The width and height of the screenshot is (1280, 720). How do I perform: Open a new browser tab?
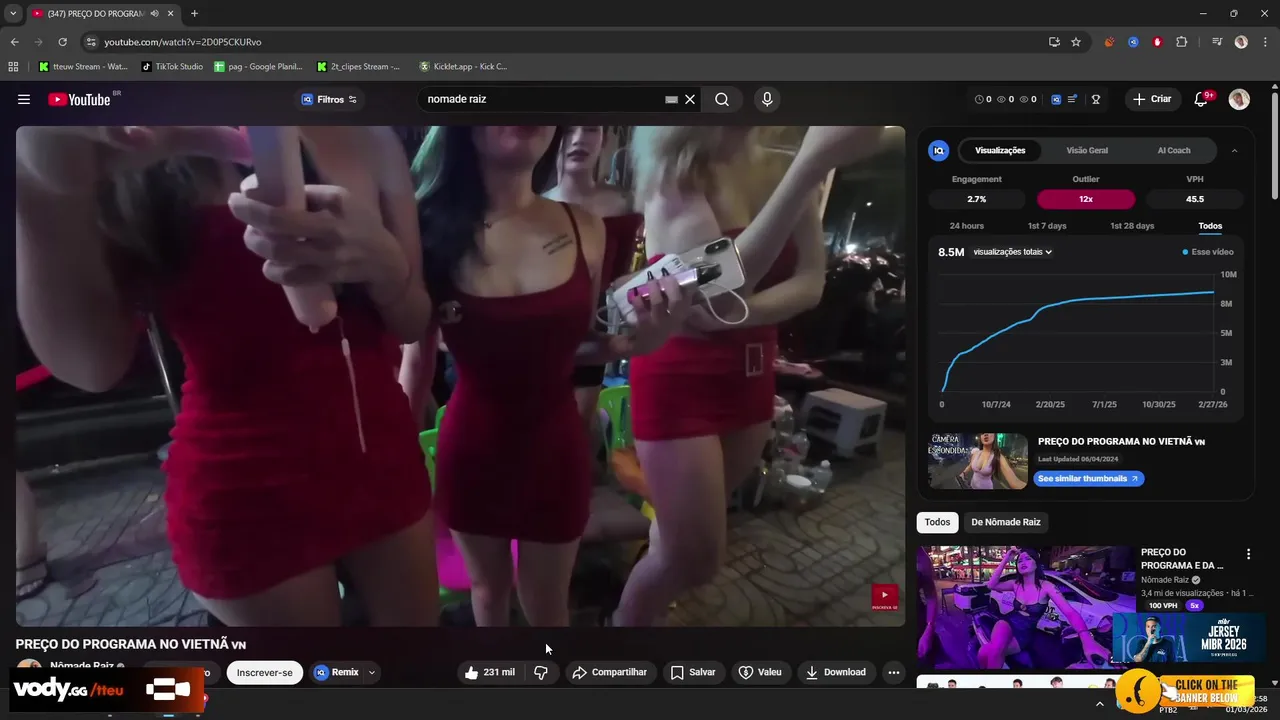194,13
